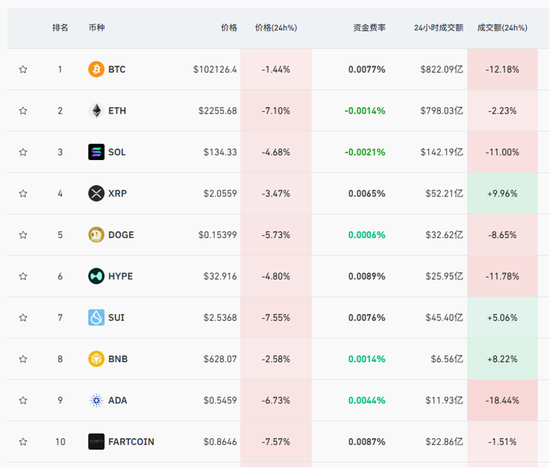550x468 pixels.
Task: Sort by the 资金费率 column header
Action: 369,28
